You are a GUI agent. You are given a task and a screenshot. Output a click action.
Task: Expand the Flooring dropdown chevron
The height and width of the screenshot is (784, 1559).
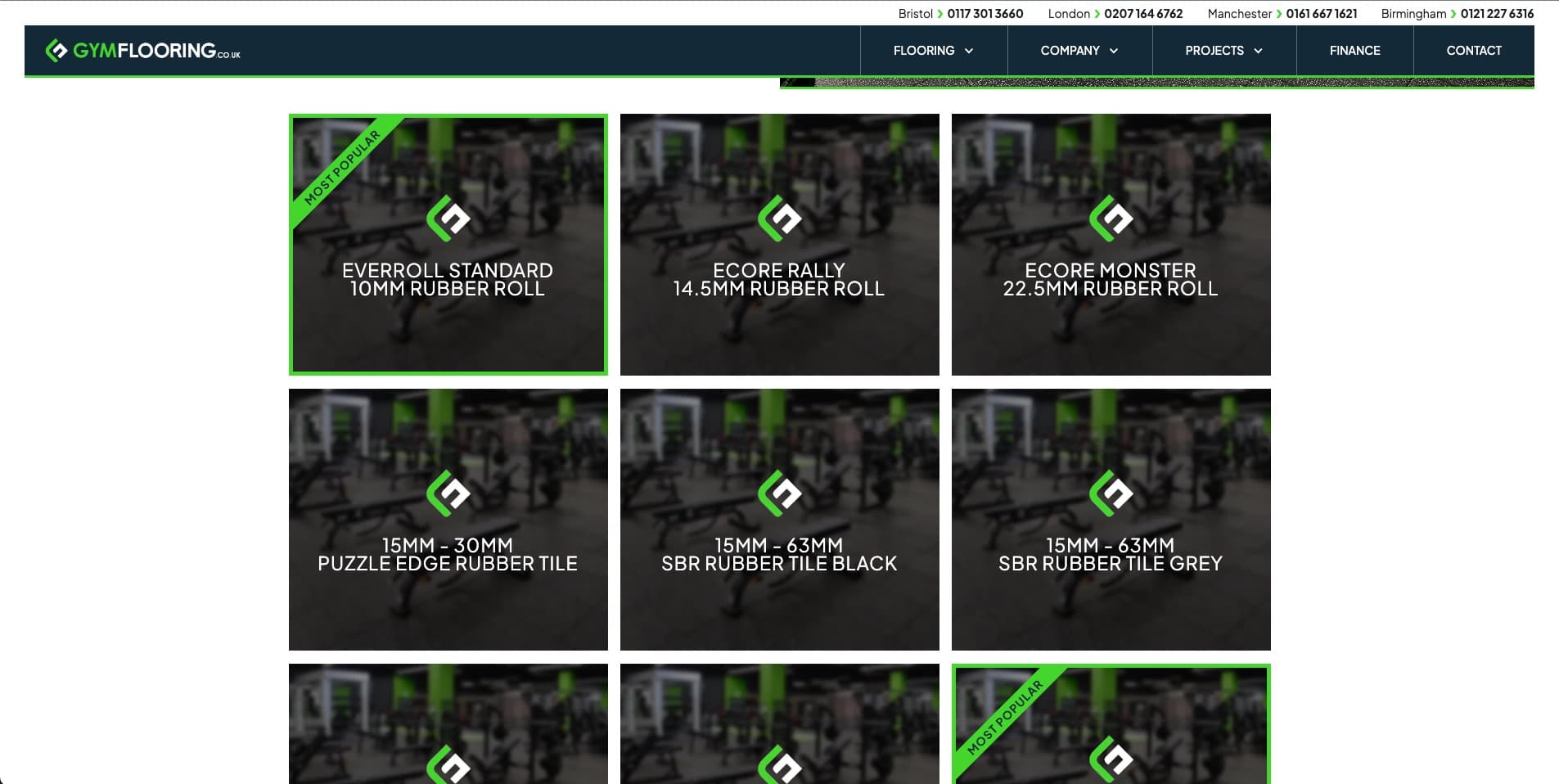pyautogui.click(x=969, y=51)
